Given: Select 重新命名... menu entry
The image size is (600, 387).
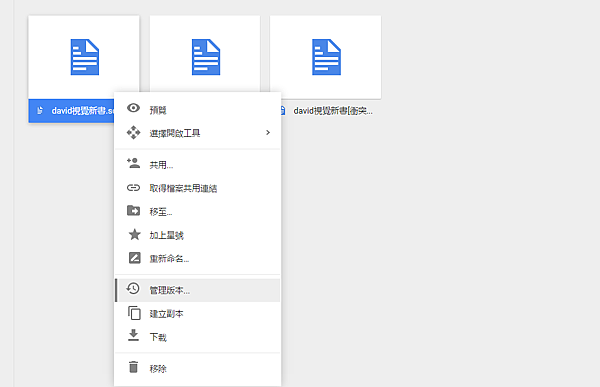Looking at the screenshot, I should [197, 258].
